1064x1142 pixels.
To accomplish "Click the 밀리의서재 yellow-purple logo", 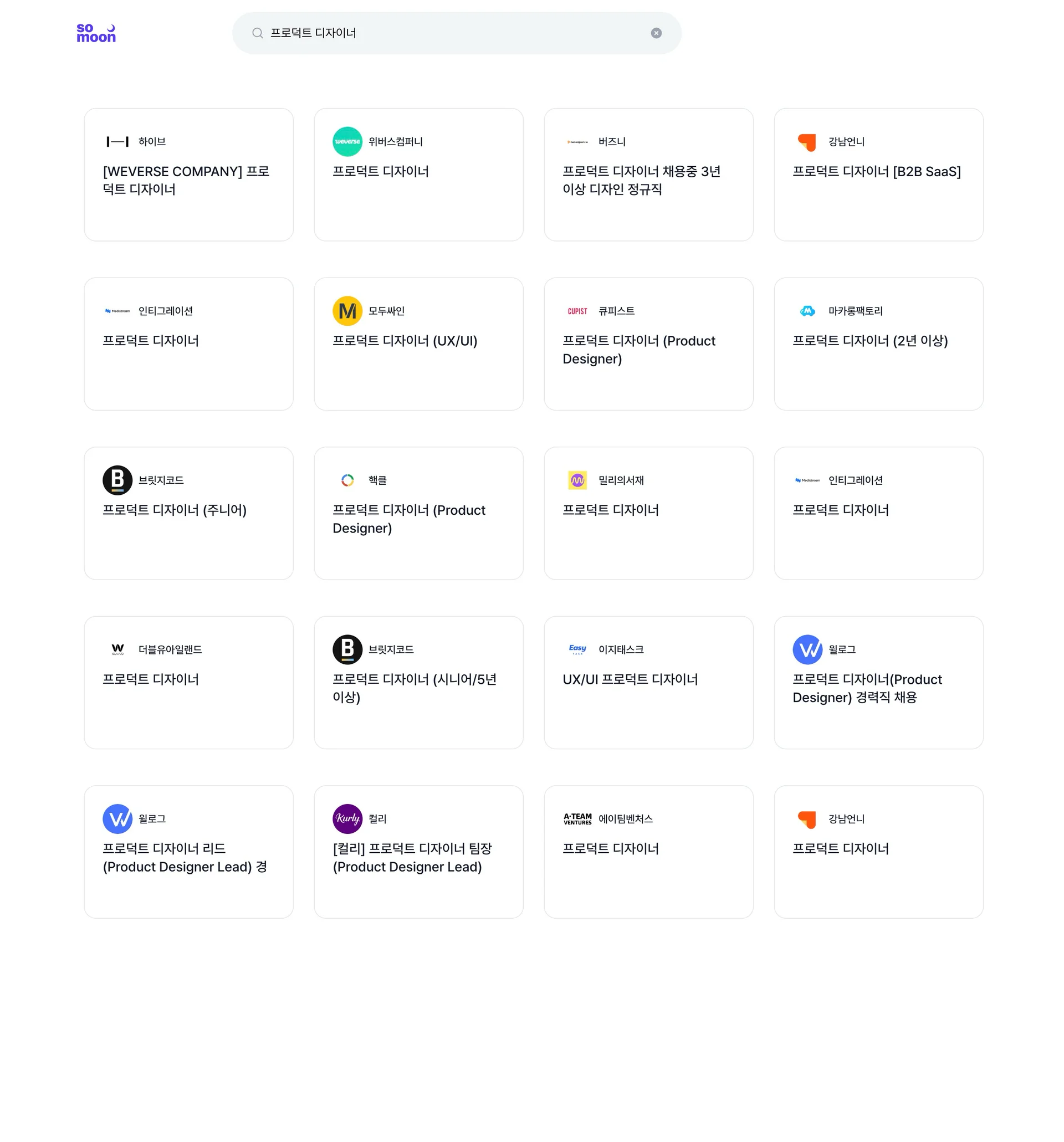I will 577,480.
